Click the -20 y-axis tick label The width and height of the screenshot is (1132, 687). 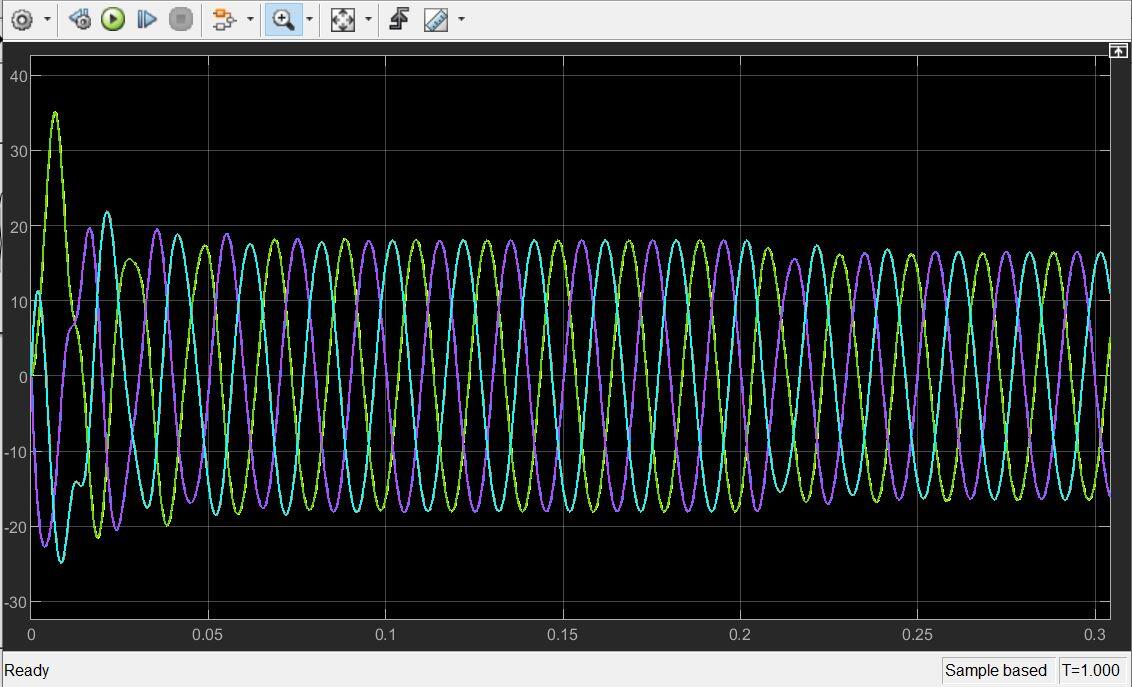(17, 528)
